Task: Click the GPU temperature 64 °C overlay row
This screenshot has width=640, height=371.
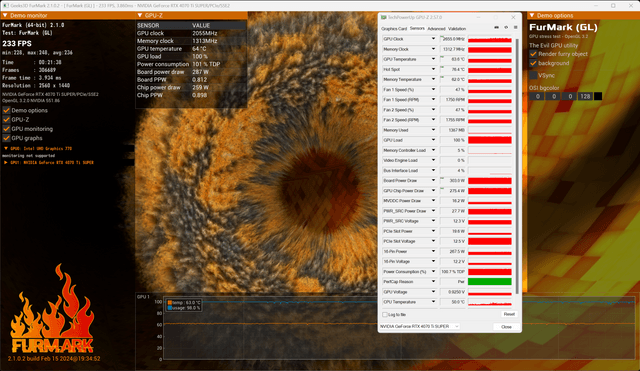Action: tap(191, 49)
